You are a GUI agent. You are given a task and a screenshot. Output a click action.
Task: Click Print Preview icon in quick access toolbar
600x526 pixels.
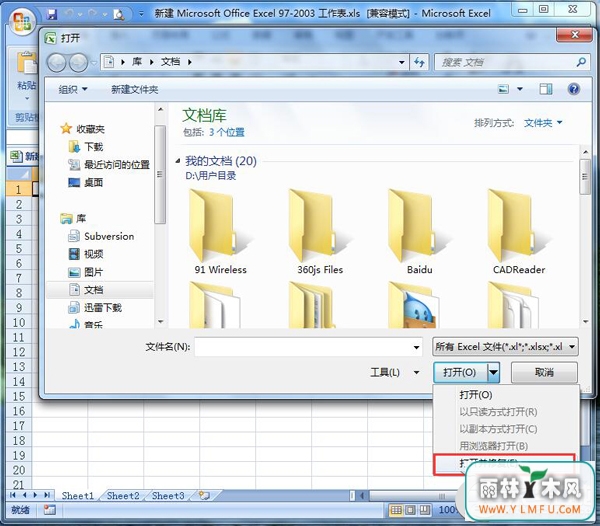pos(119,15)
